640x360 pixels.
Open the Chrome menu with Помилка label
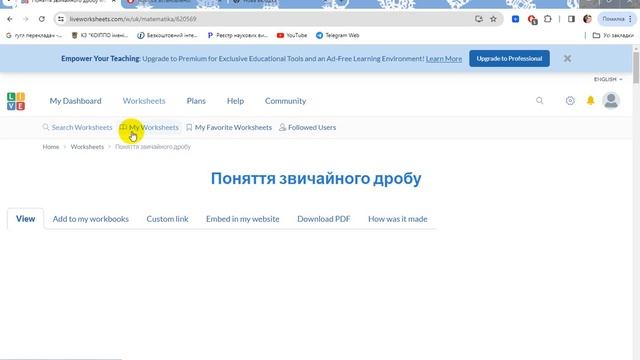pyautogui.click(x=617, y=19)
